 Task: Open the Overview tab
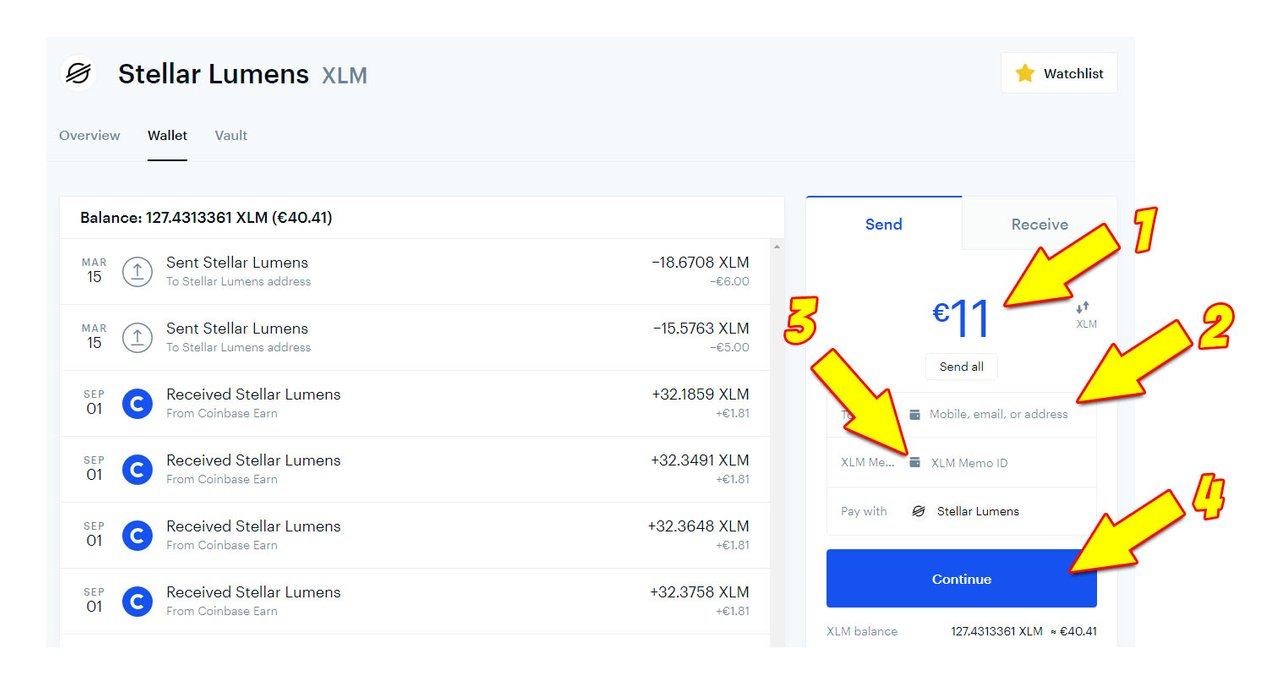[x=89, y=135]
